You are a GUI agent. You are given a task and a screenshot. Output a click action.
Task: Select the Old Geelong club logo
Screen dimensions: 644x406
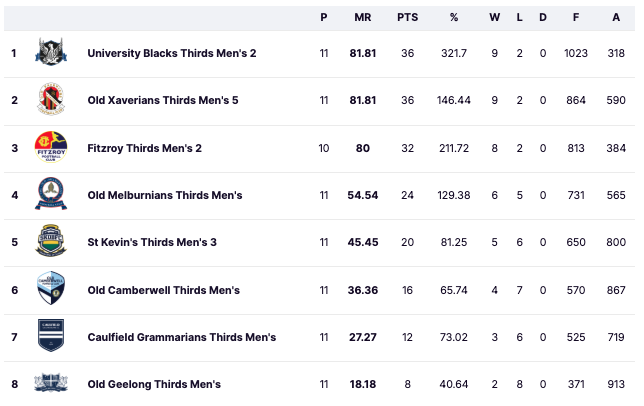pos(51,383)
